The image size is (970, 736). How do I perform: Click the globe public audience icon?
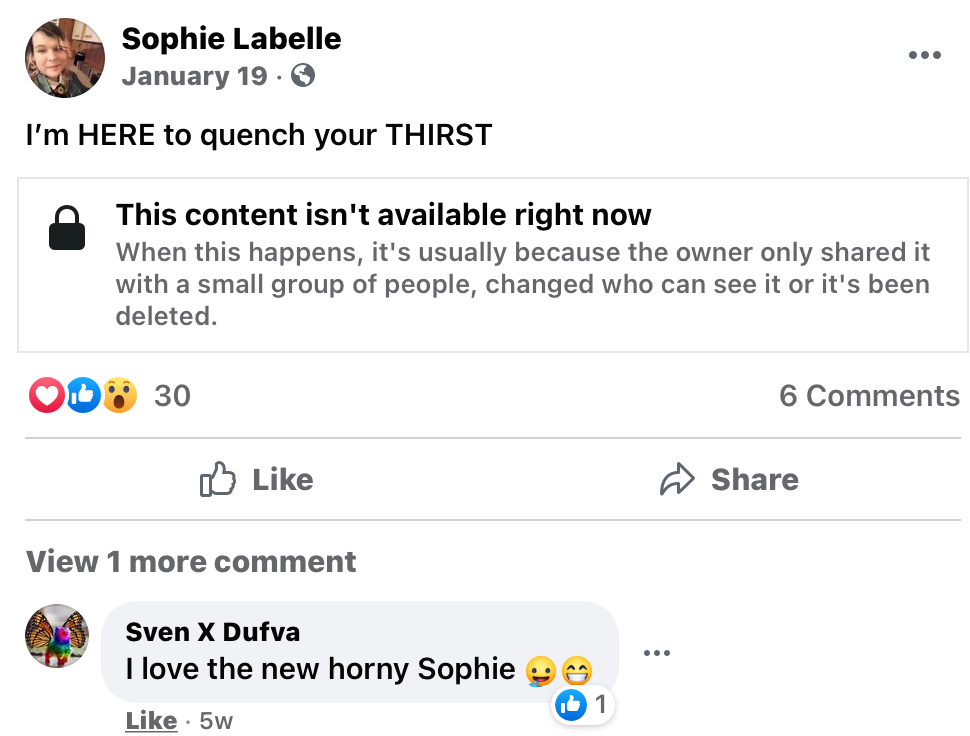303,75
